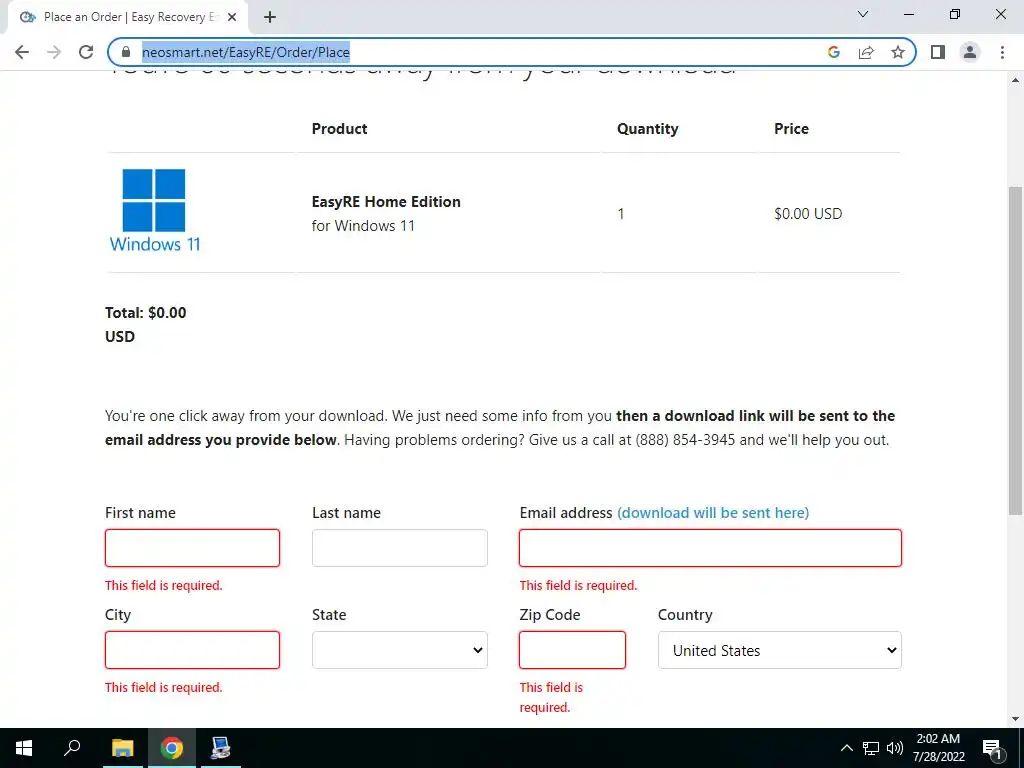Click the Product column header
Image resolution: width=1024 pixels, height=768 pixels.
(339, 129)
